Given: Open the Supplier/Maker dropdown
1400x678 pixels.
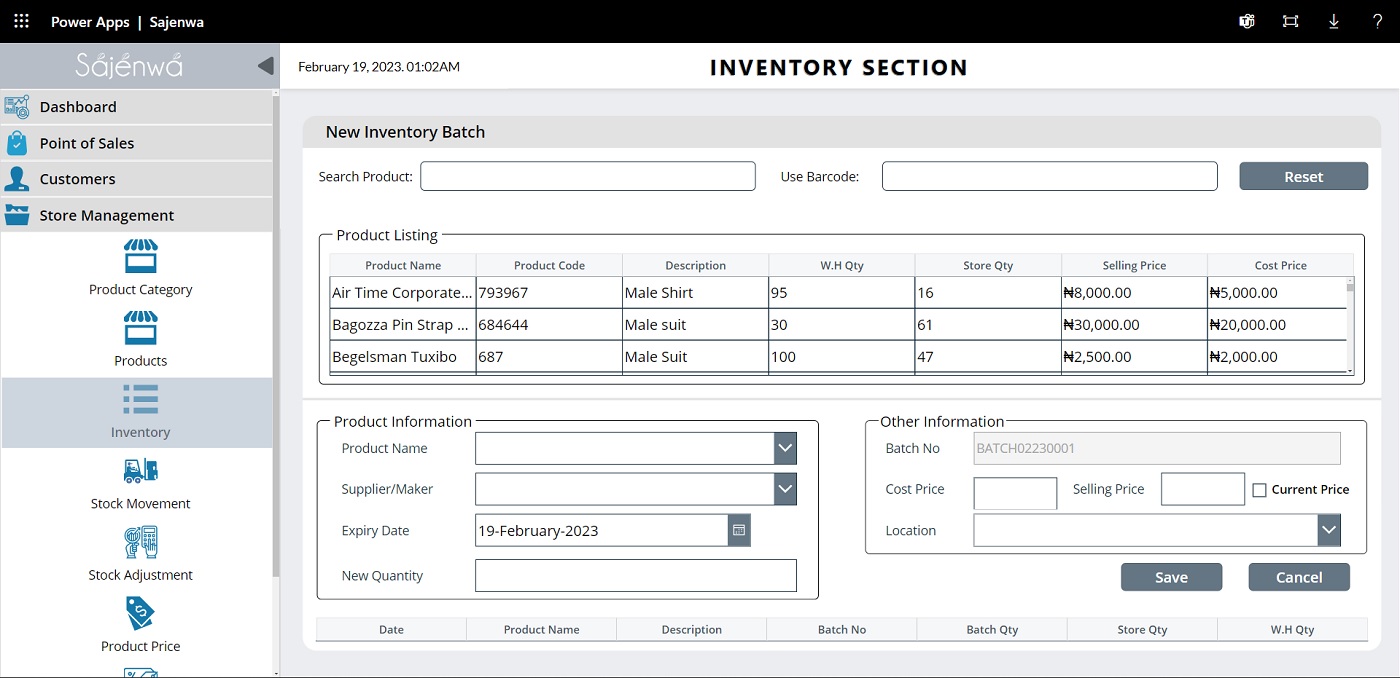Looking at the screenshot, I should 785,489.
